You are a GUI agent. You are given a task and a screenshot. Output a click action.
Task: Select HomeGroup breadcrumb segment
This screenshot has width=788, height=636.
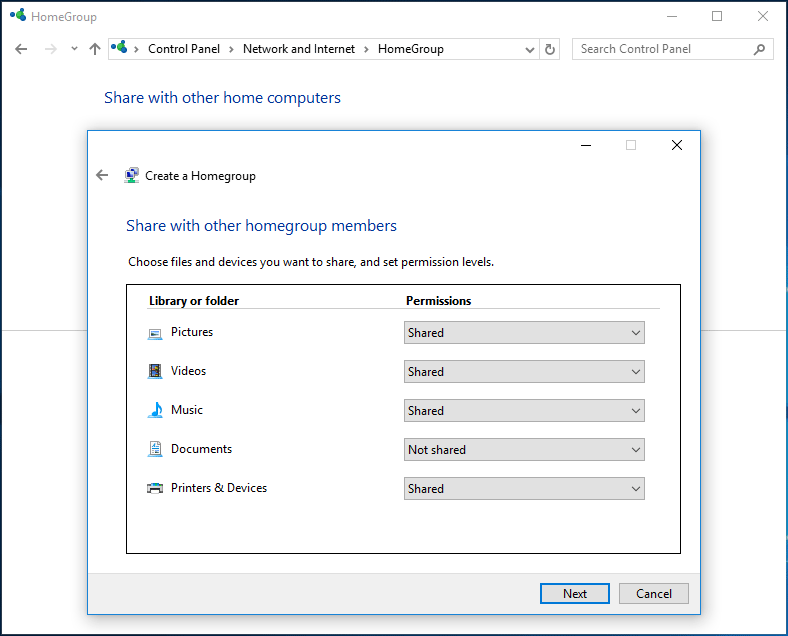tap(411, 49)
